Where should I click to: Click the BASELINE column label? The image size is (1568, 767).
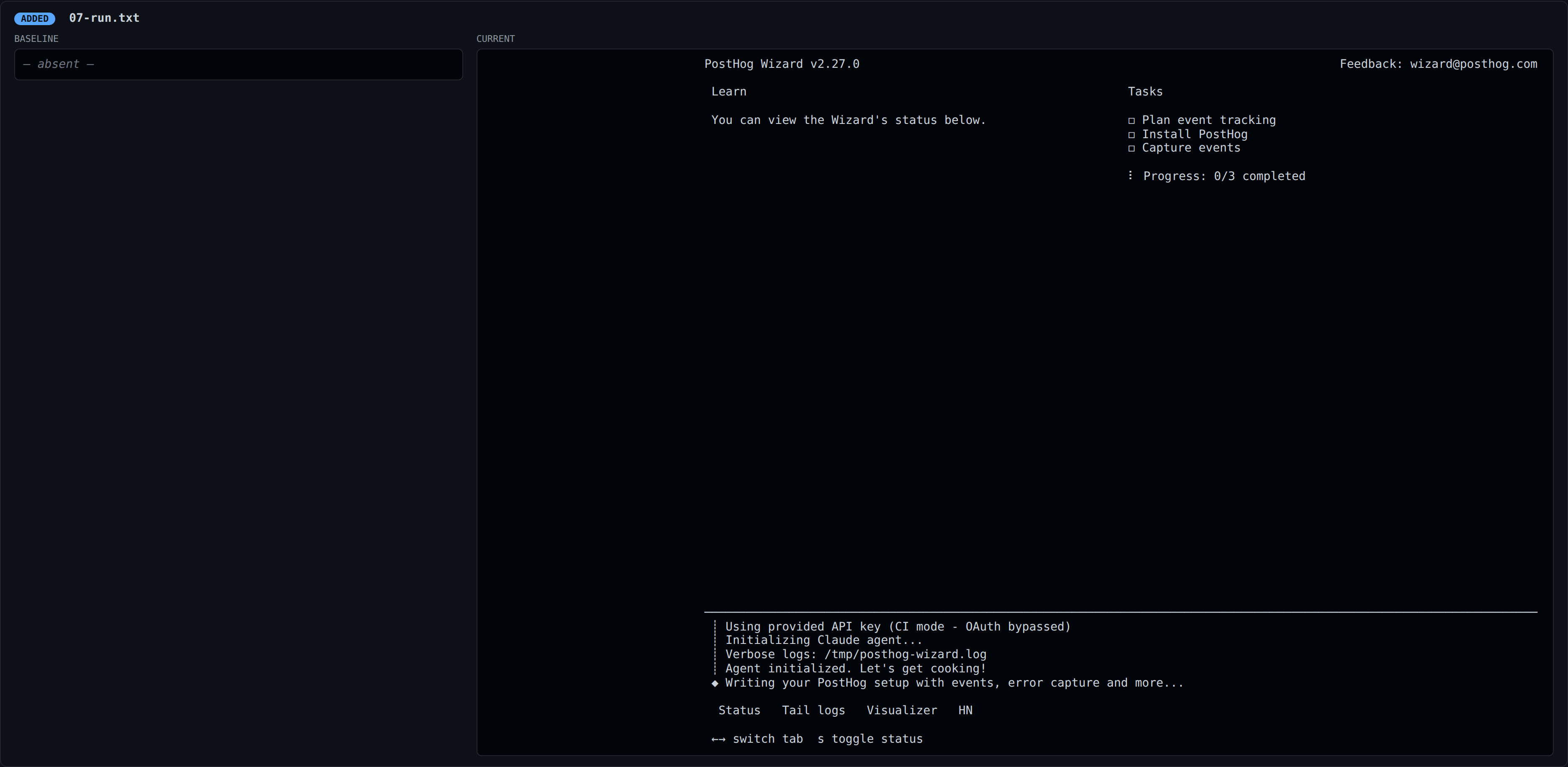click(x=36, y=39)
